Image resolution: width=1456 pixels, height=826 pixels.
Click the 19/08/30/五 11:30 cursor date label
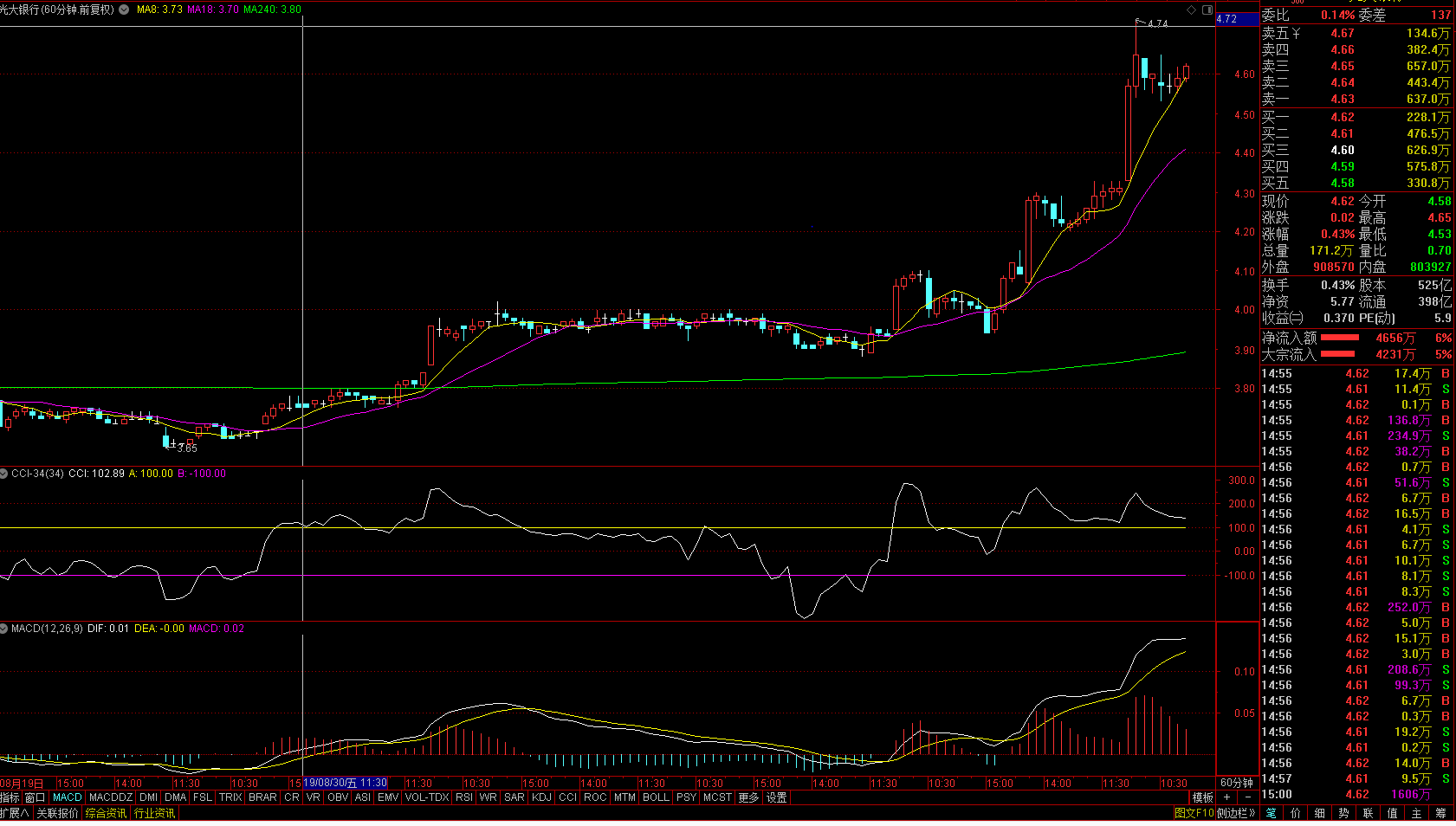point(345,783)
